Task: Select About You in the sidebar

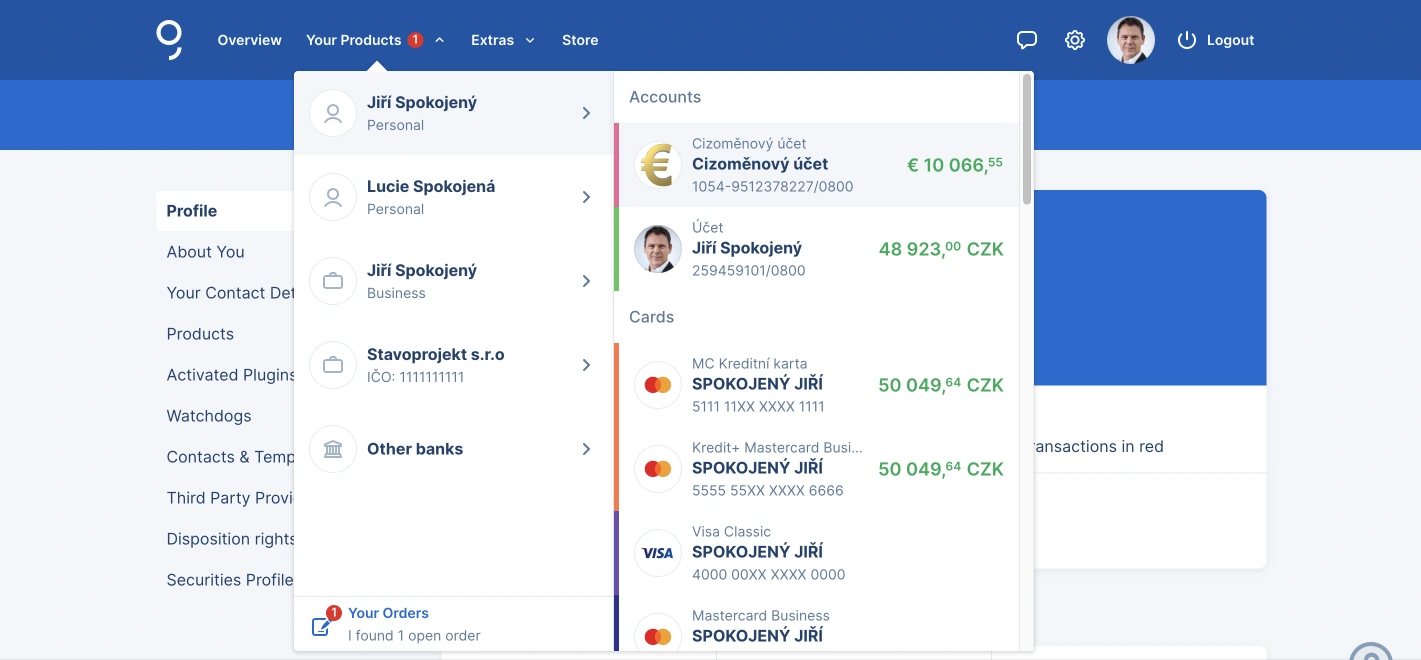Action: pos(205,252)
